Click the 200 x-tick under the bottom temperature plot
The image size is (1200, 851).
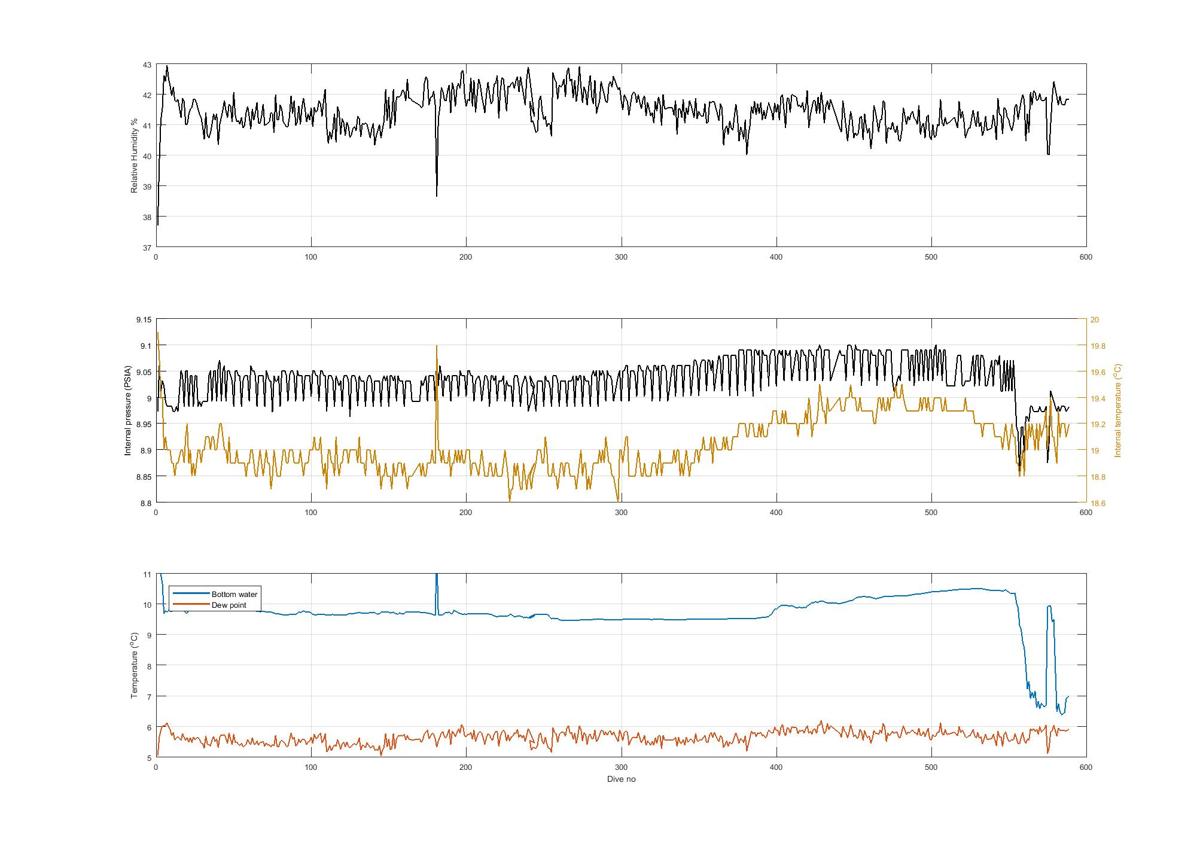(466, 767)
